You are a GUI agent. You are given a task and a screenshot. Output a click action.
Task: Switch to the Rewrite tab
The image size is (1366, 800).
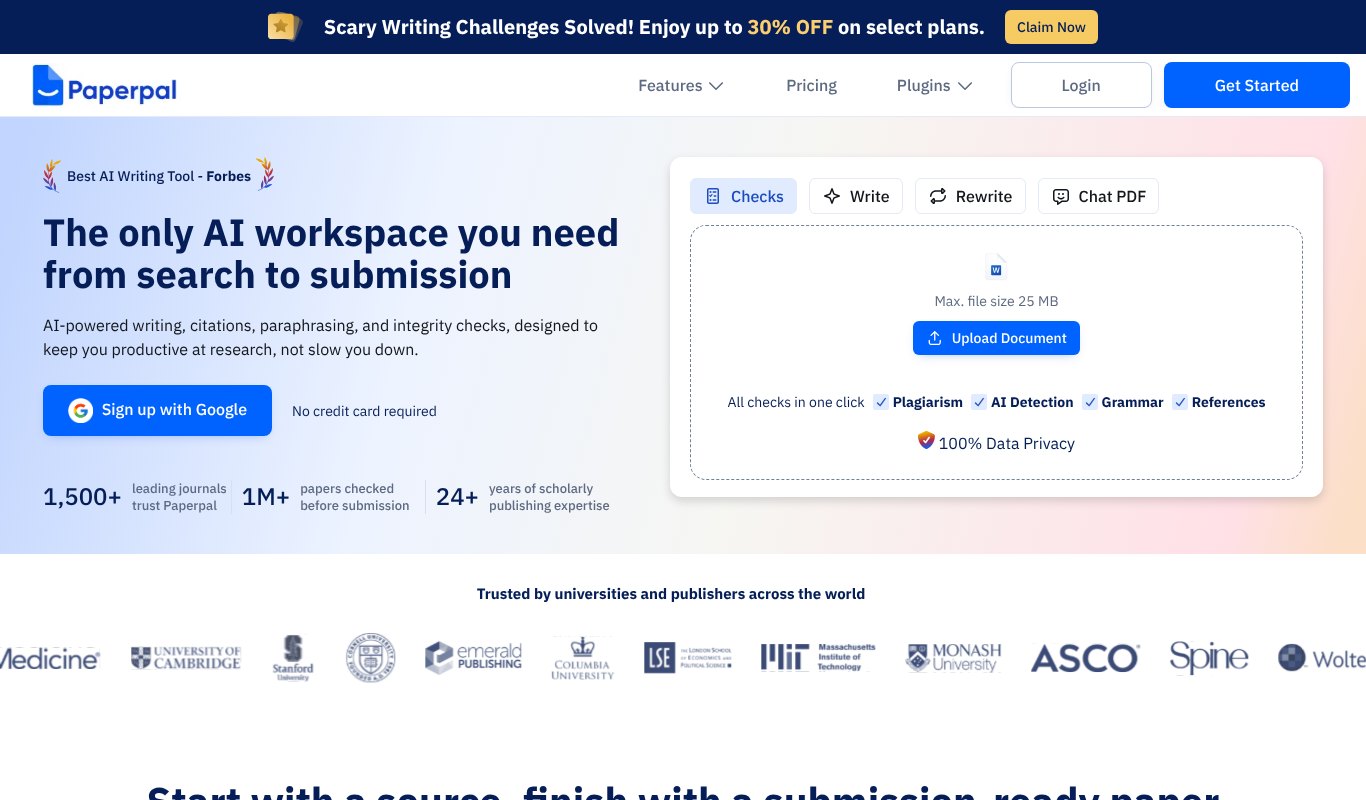pyautogui.click(x=971, y=196)
